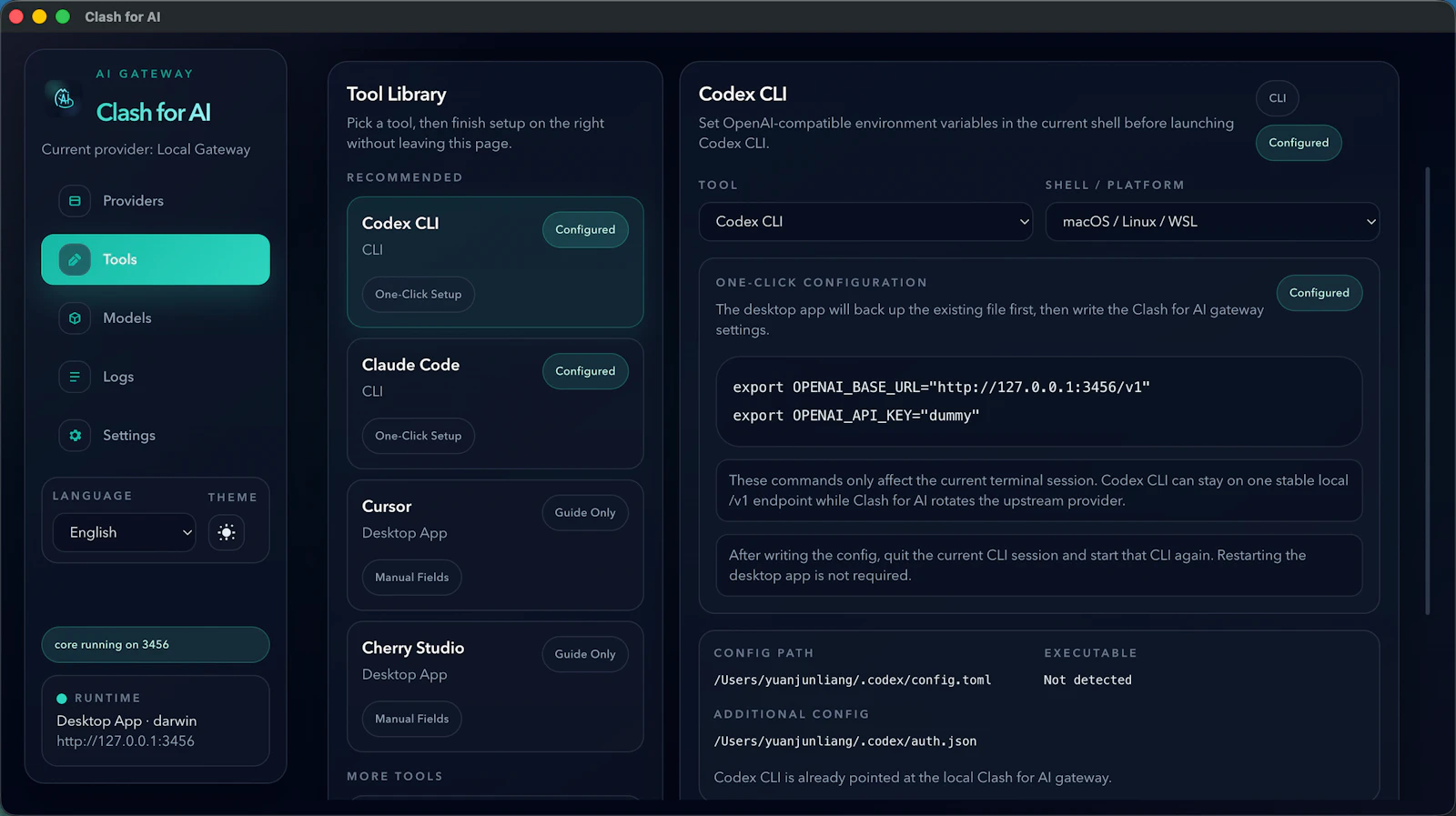This screenshot has height=816, width=1456.
Task: Click the MORE TOOLS section label
Action: click(394, 776)
